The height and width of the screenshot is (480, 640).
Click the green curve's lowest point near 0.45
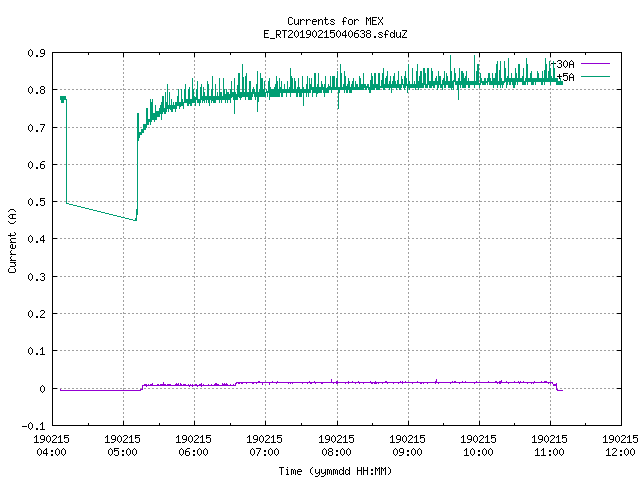click(136, 220)
